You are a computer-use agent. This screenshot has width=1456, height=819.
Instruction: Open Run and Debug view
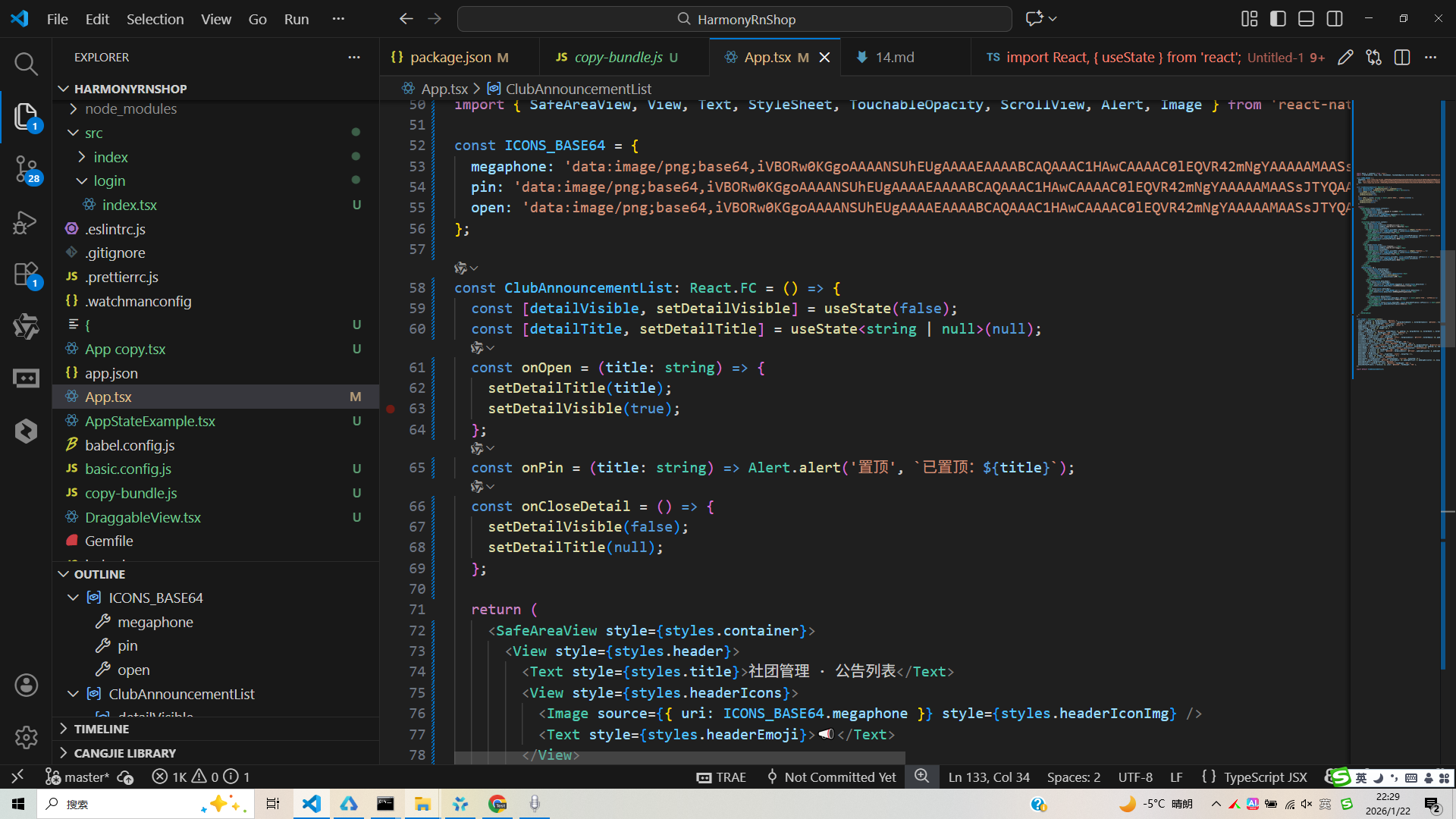click(26, 222)
